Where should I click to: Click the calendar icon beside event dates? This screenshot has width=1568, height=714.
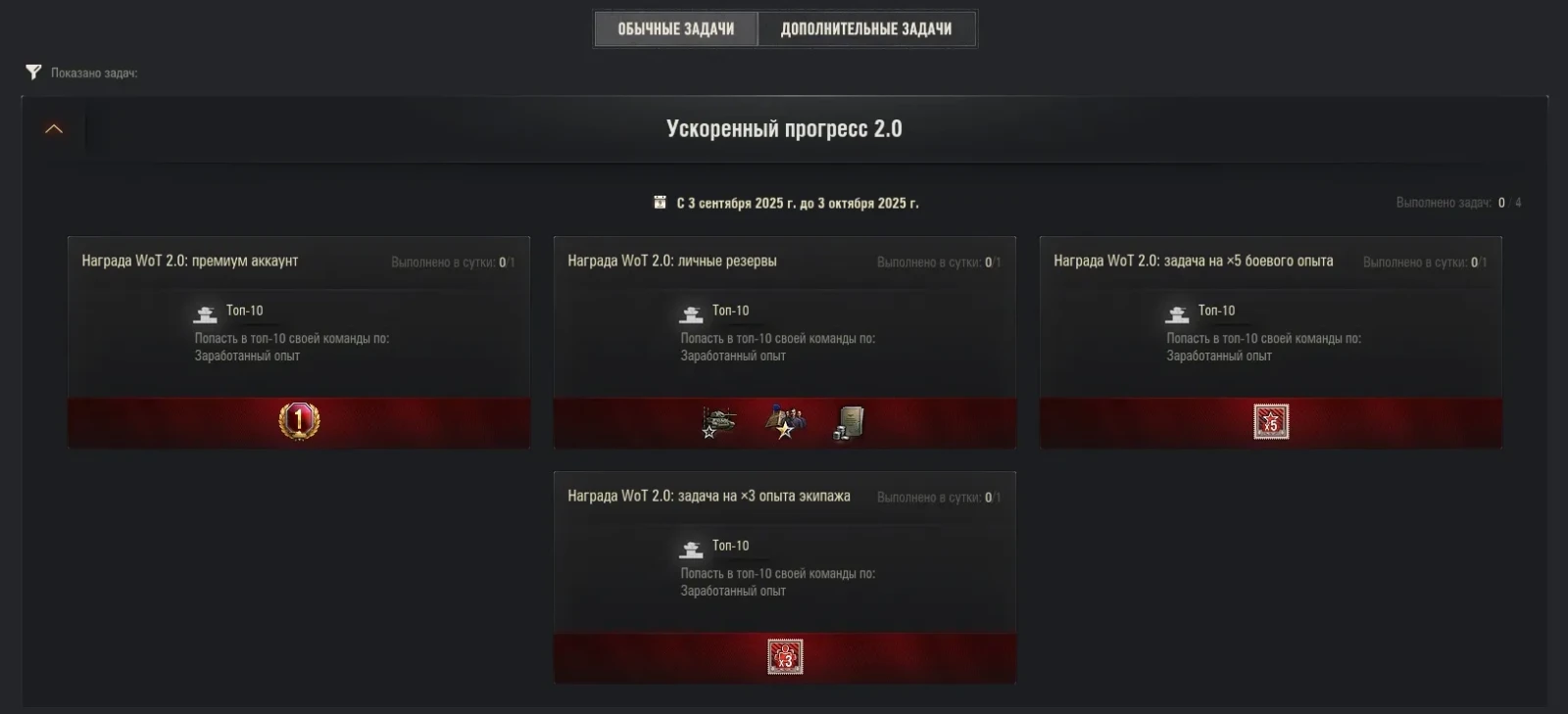pyautogui.click(x=660, y=203)
